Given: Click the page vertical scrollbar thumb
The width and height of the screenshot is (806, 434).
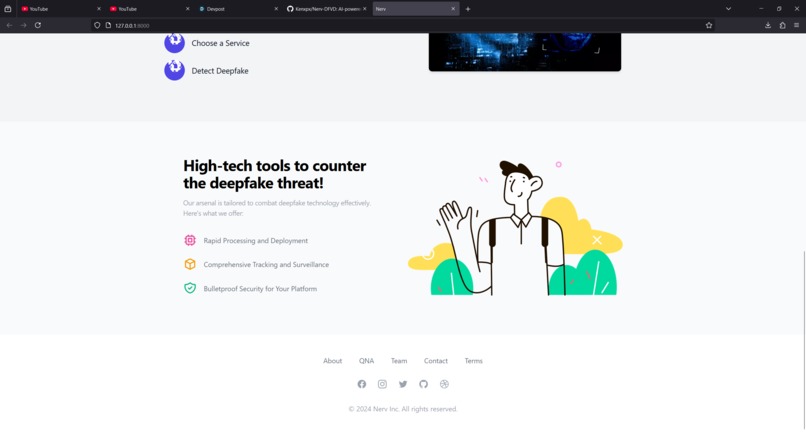Looking at the screenshot, I should 804,339.
